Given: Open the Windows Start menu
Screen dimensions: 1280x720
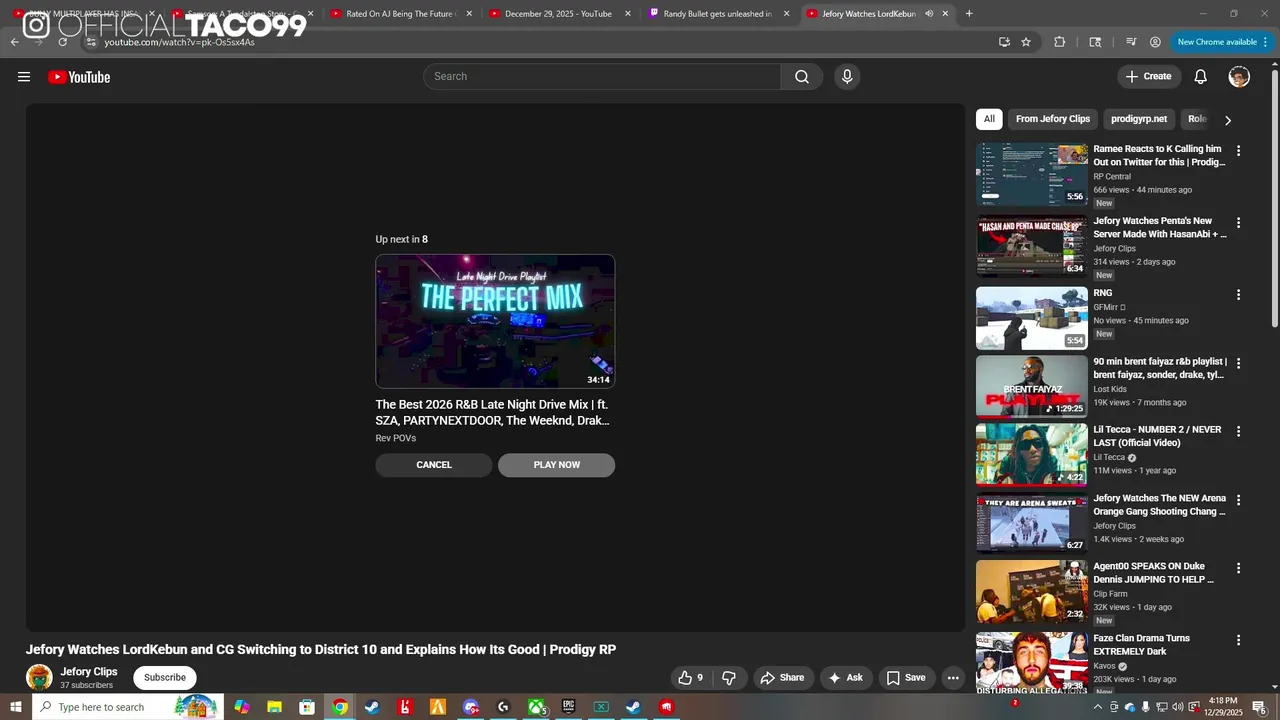Looking at the screenshot, I should [15, 707].
